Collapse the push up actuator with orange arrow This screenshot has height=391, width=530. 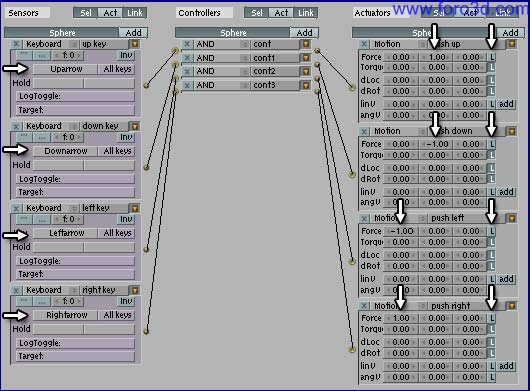click(512, 44)
